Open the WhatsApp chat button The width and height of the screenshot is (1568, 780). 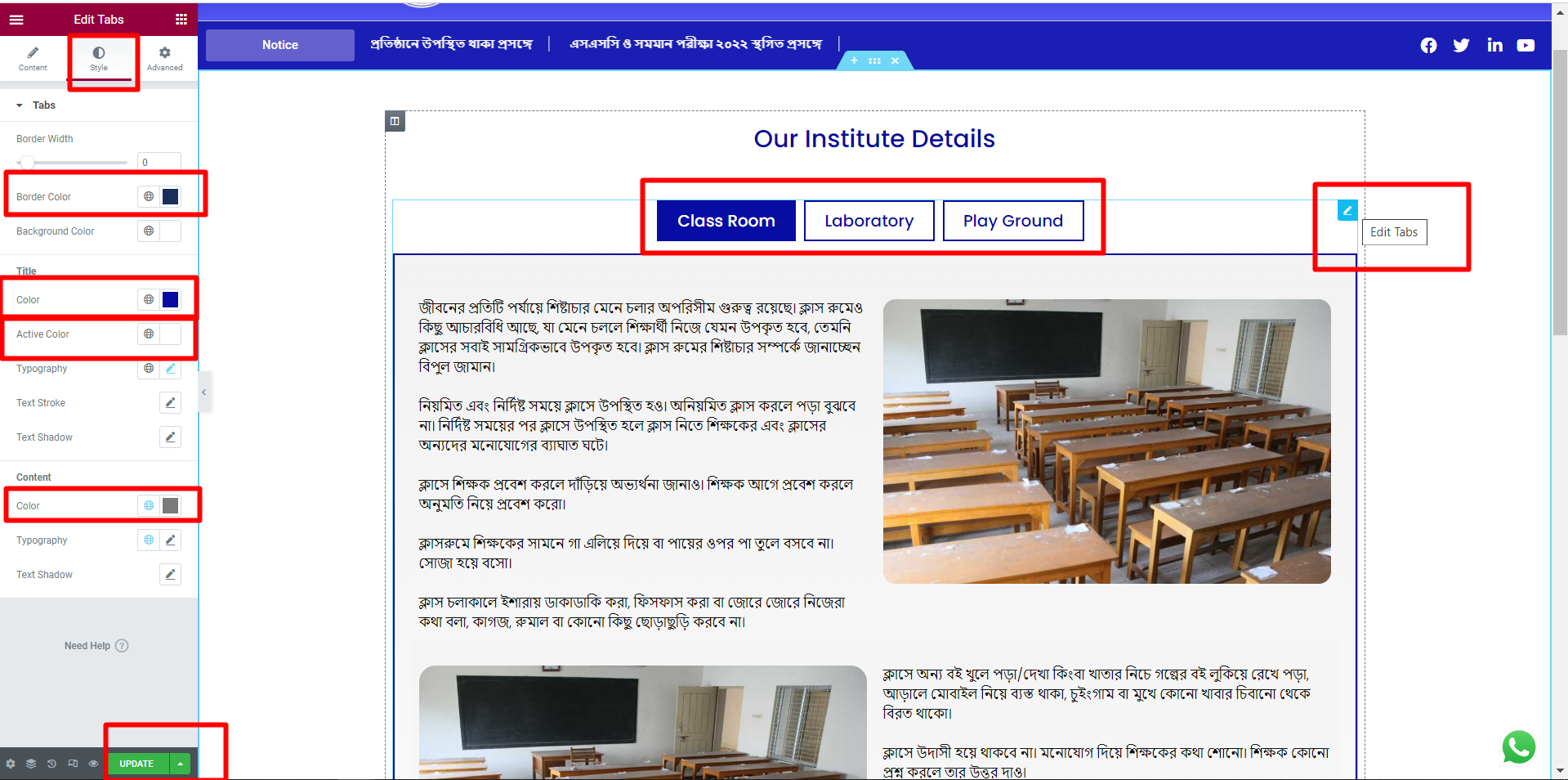click(x=1518, y=747)
